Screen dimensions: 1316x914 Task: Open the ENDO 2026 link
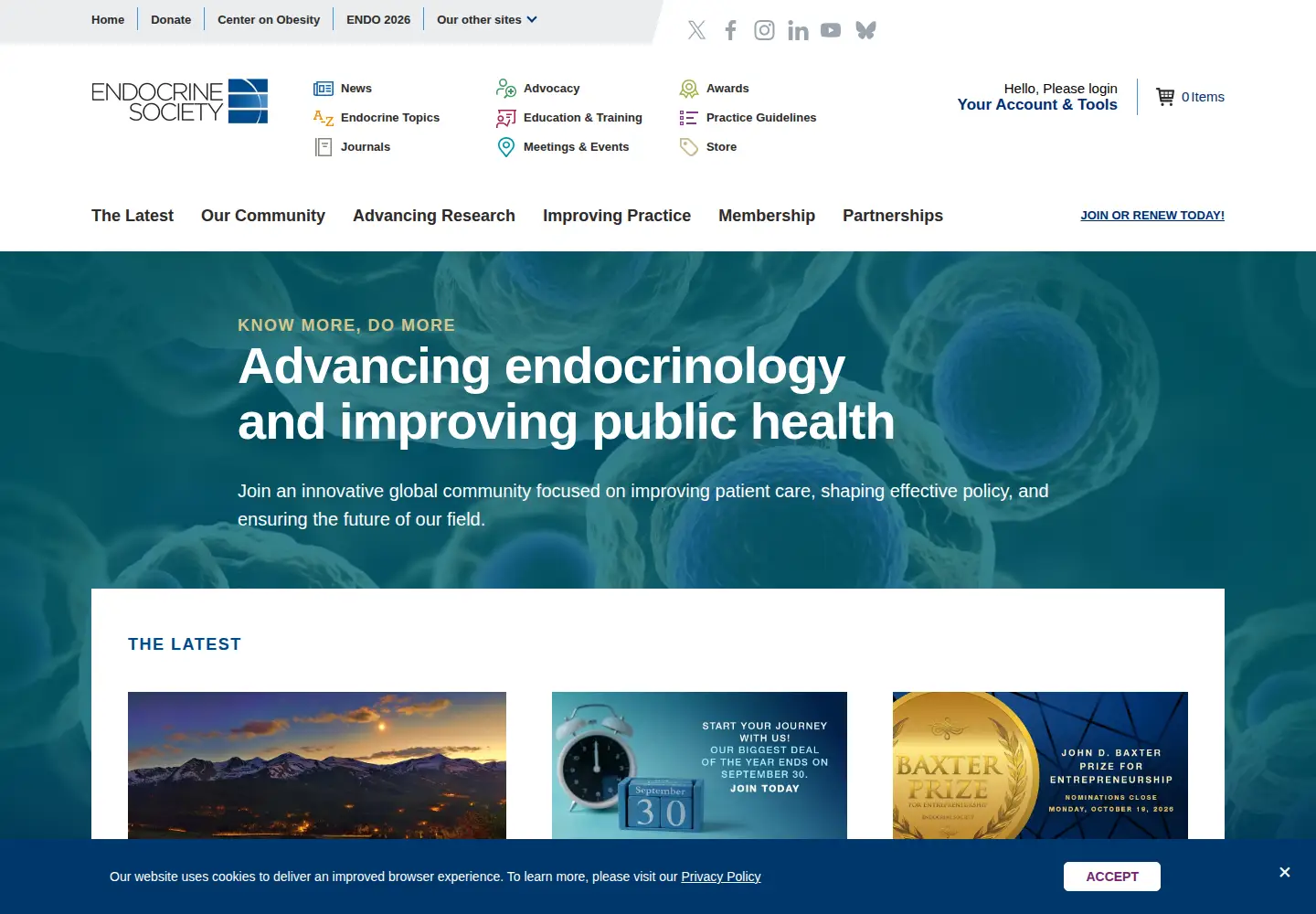click(x=378, y=19)
